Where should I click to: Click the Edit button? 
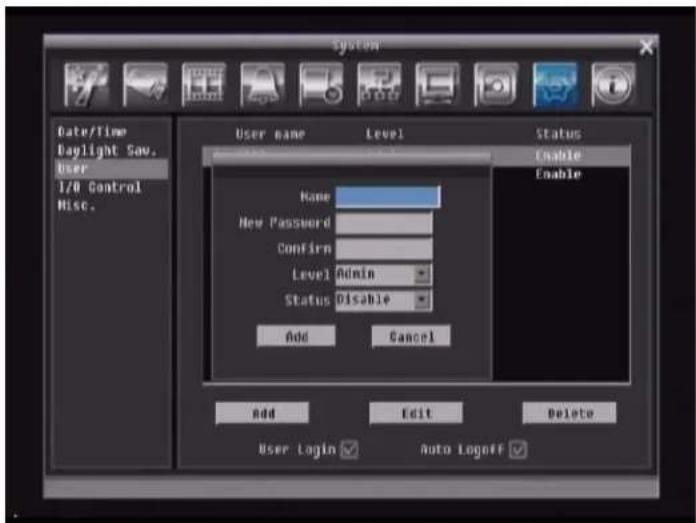(416, 413)
